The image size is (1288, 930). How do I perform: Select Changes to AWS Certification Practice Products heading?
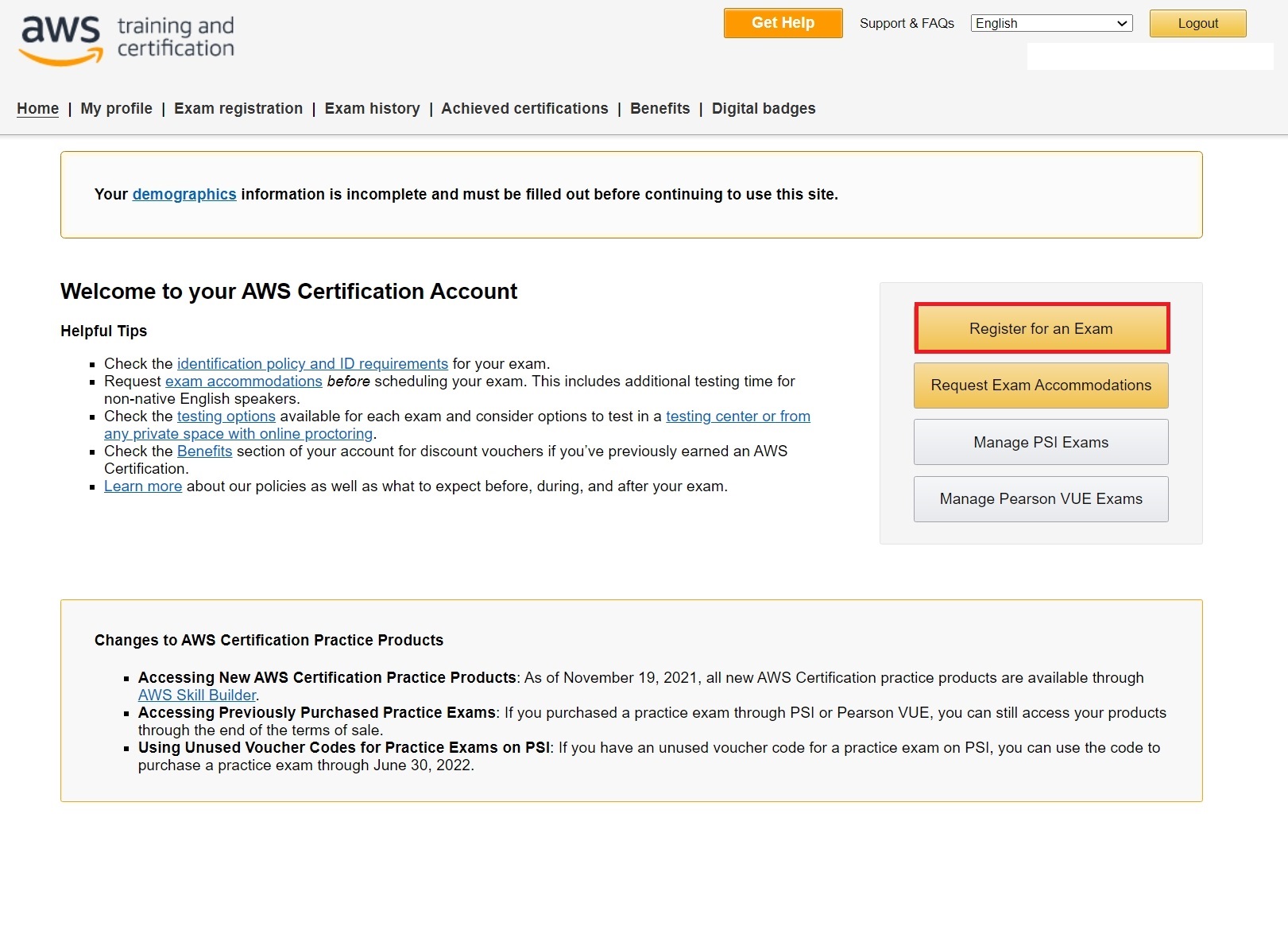pyautogui.click(x=269, y=641)
